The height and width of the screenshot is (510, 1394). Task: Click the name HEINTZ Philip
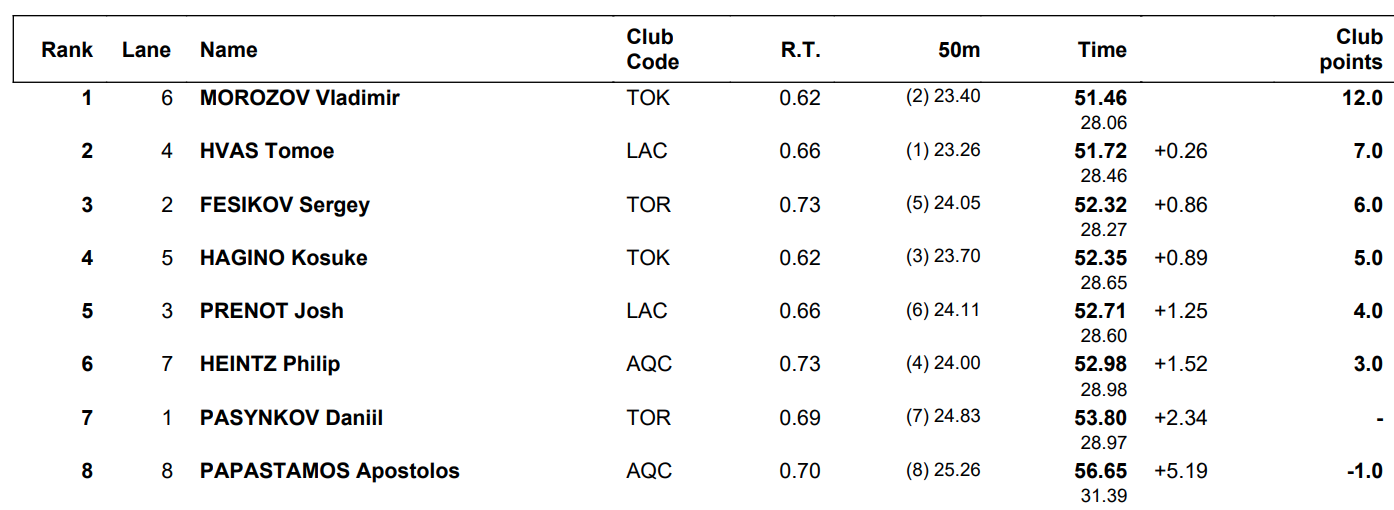point(270,364)
